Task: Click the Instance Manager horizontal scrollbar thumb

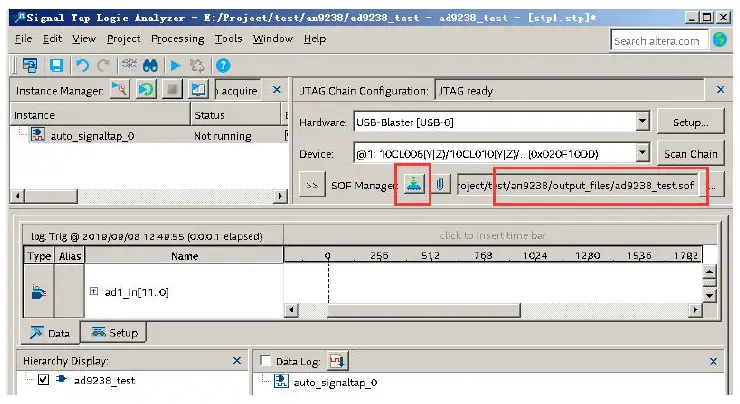Action: pyautogui.click(x=51, y=195)
